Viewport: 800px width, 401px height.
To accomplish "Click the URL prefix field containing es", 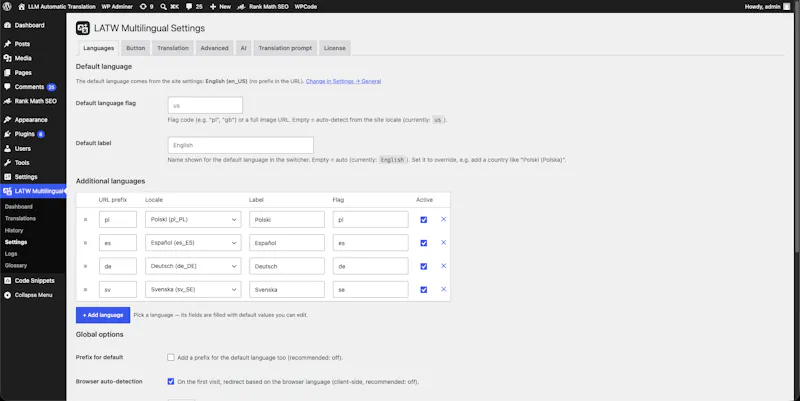I will coord(118,243).
